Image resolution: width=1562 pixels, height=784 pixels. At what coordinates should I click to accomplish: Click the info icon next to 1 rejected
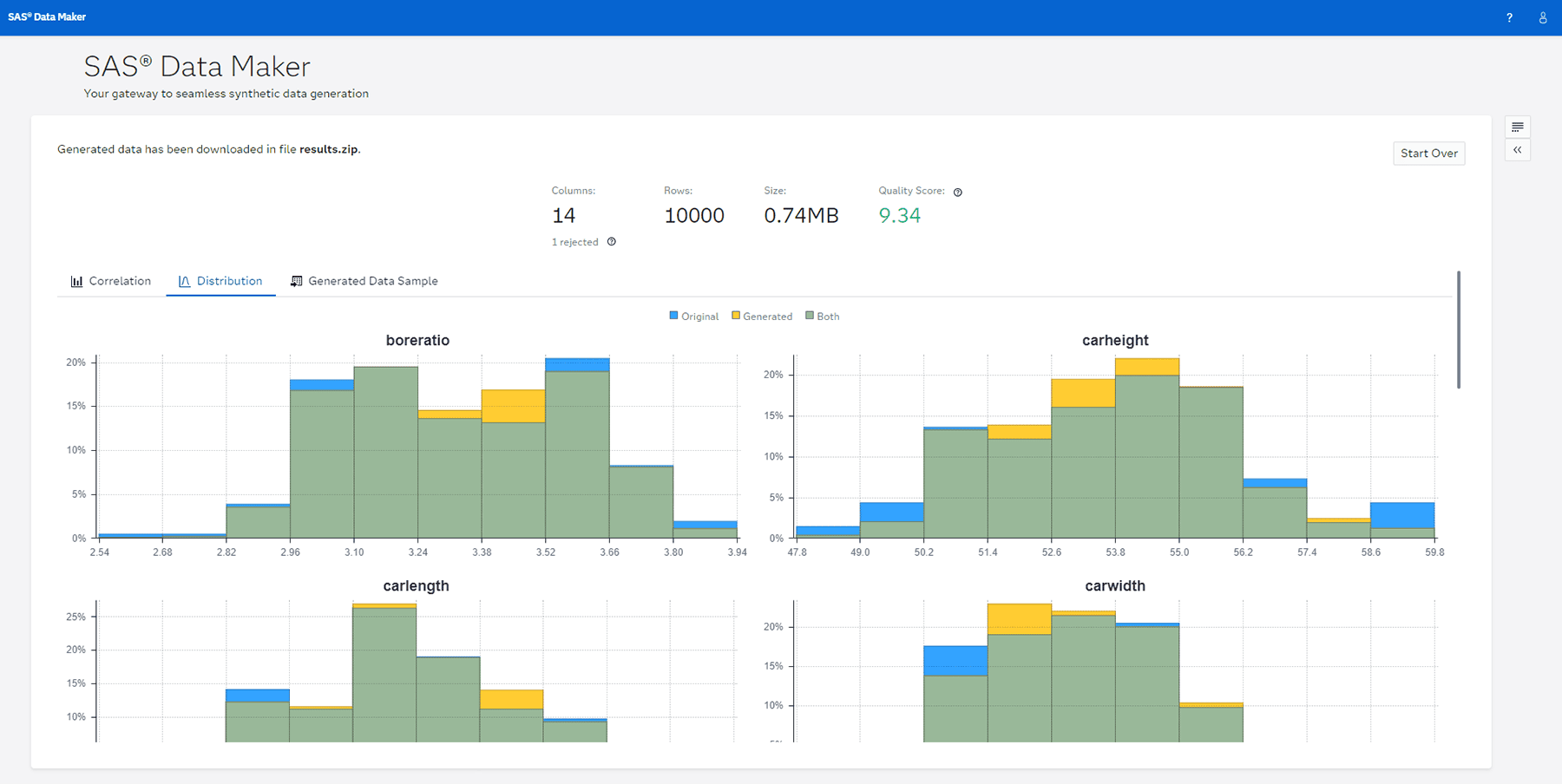[611, 242]
